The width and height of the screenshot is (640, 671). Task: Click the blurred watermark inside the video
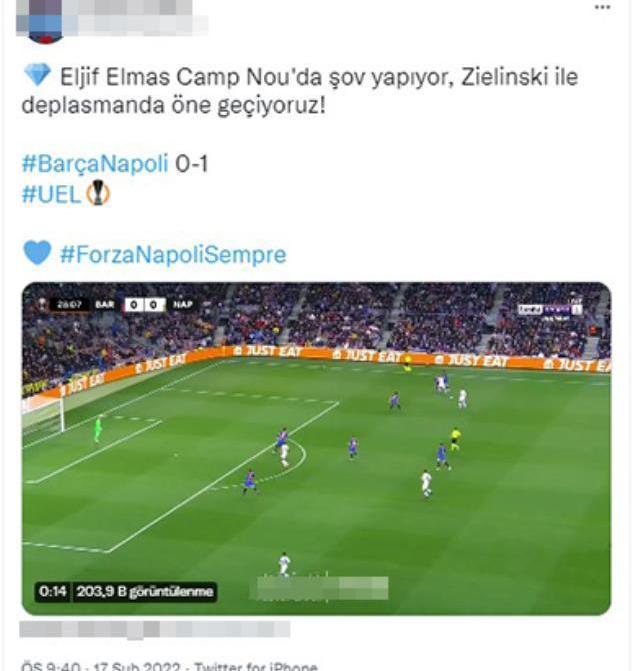(x=319, y=588)
